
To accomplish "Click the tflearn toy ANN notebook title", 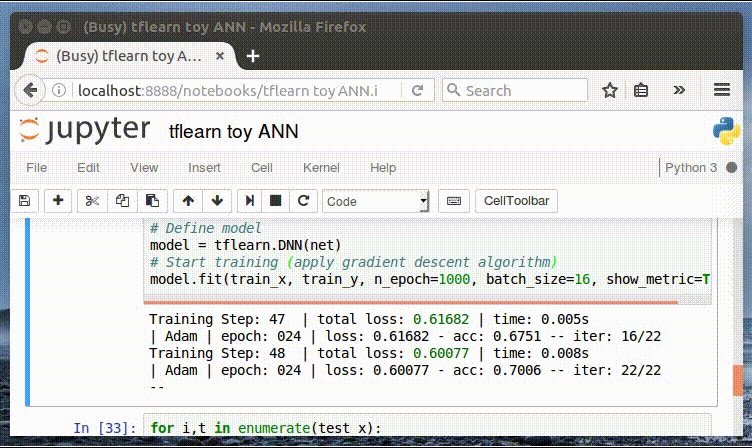I will click(x=234, y=131).
